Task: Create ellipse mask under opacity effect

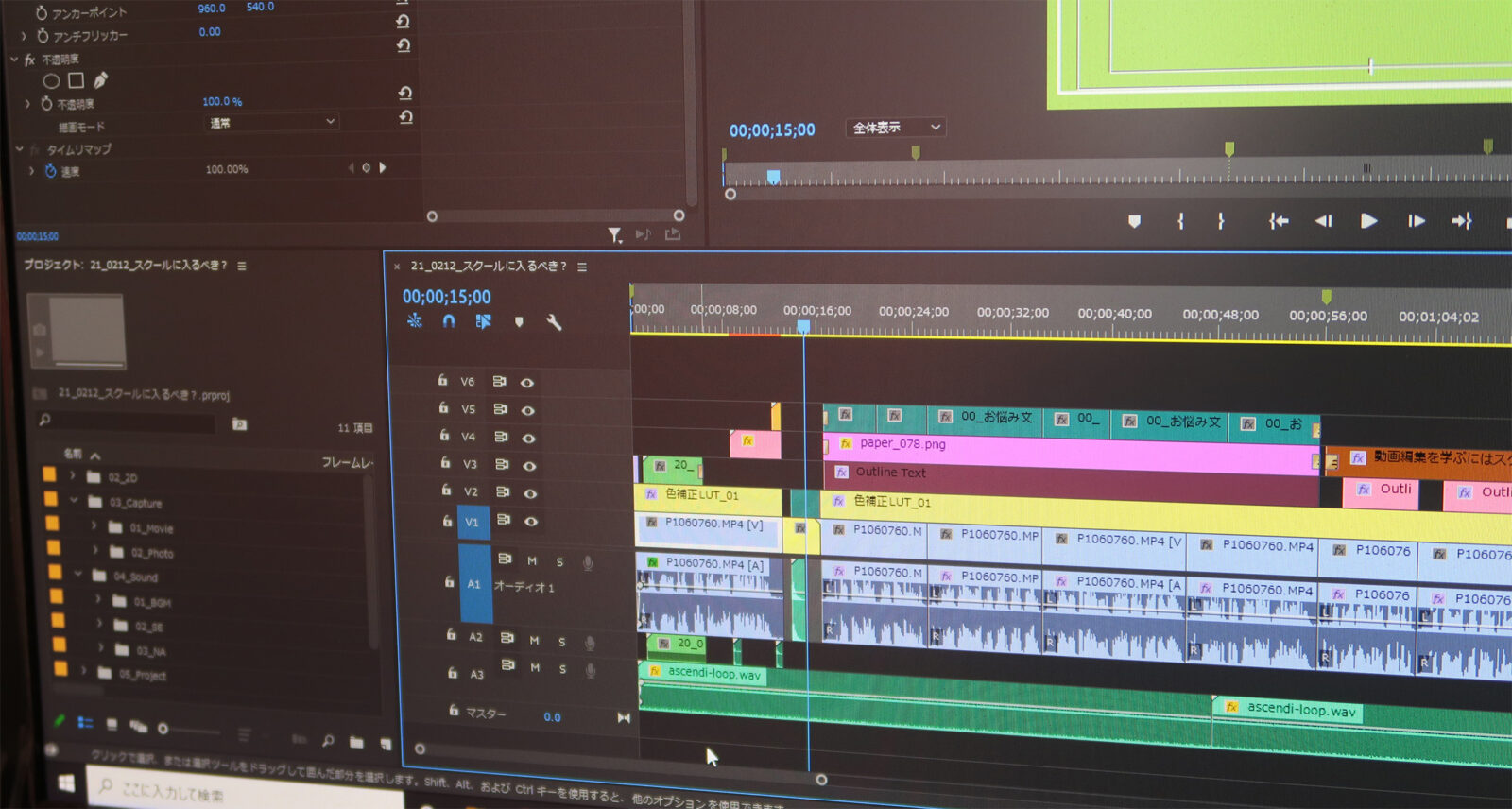Action: [52, 81]
